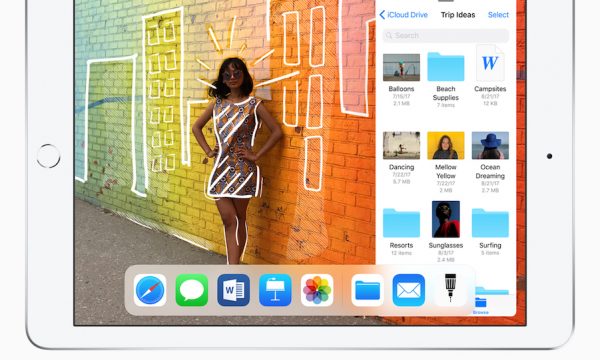Open Microsoft Word from dock
Viewport: 600px width, 360px height.
point(233,290)
